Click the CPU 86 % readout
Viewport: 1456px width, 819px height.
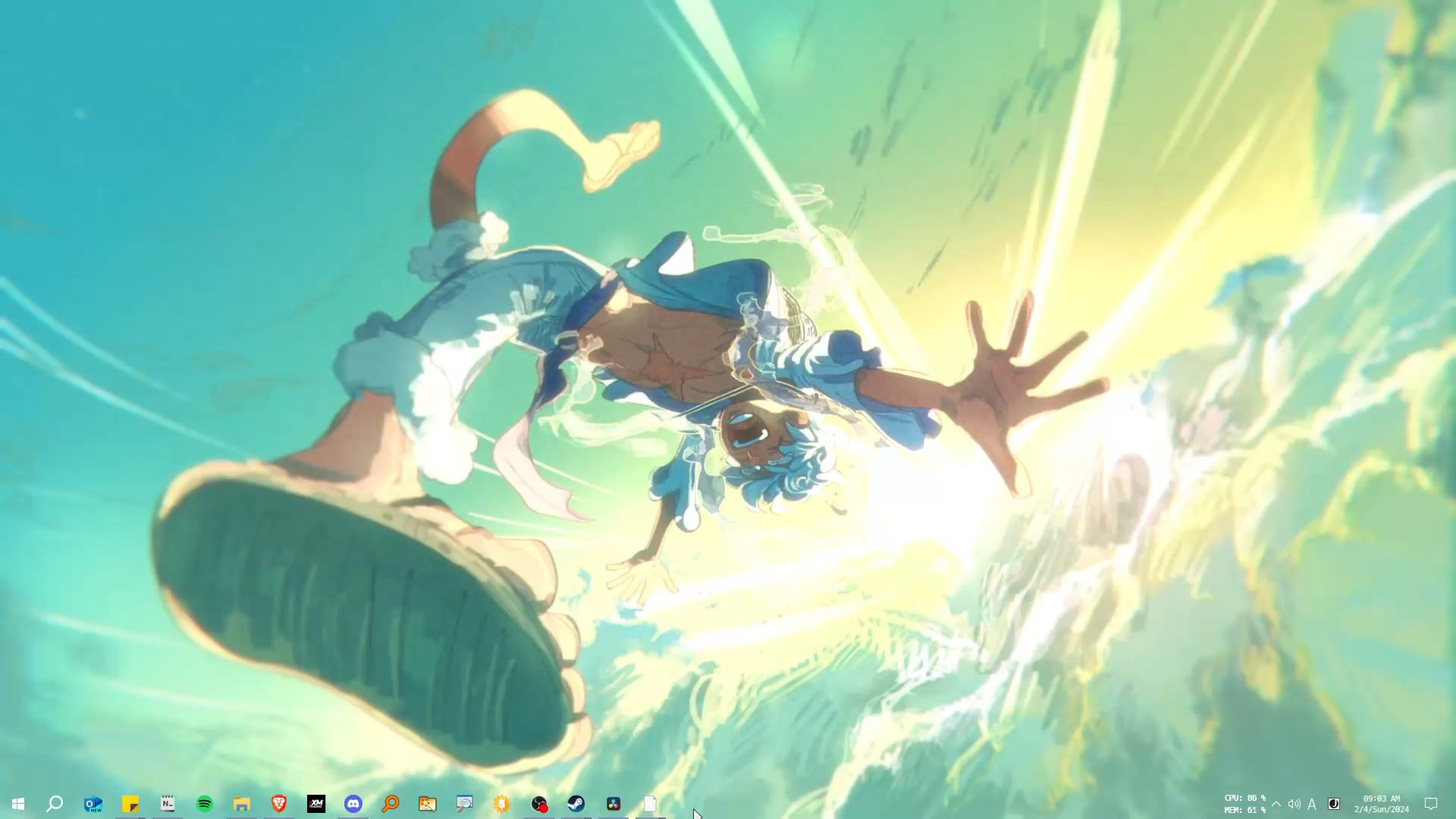[x=1244, y=799]
